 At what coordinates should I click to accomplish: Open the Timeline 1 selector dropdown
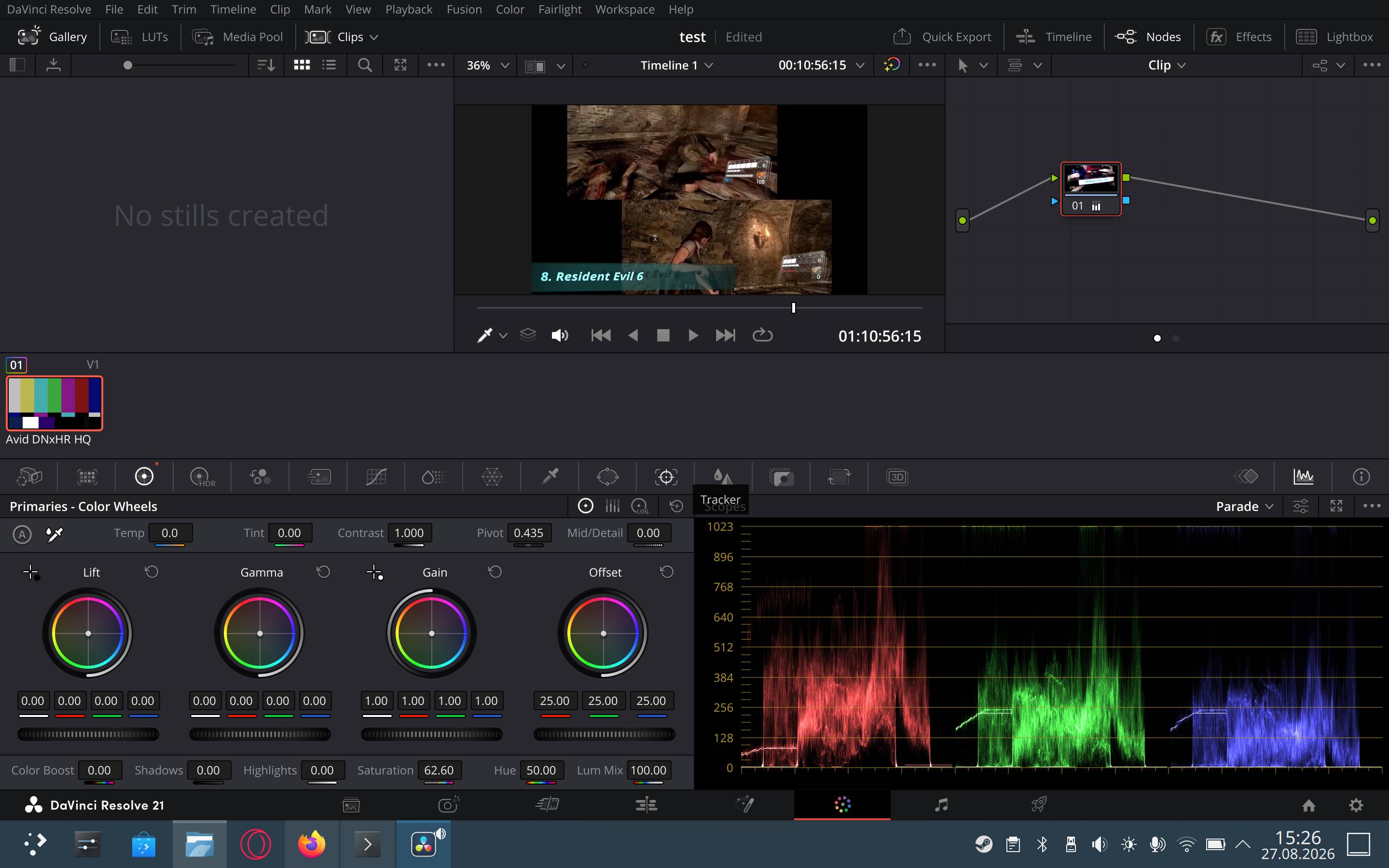[x=677, y=66]
